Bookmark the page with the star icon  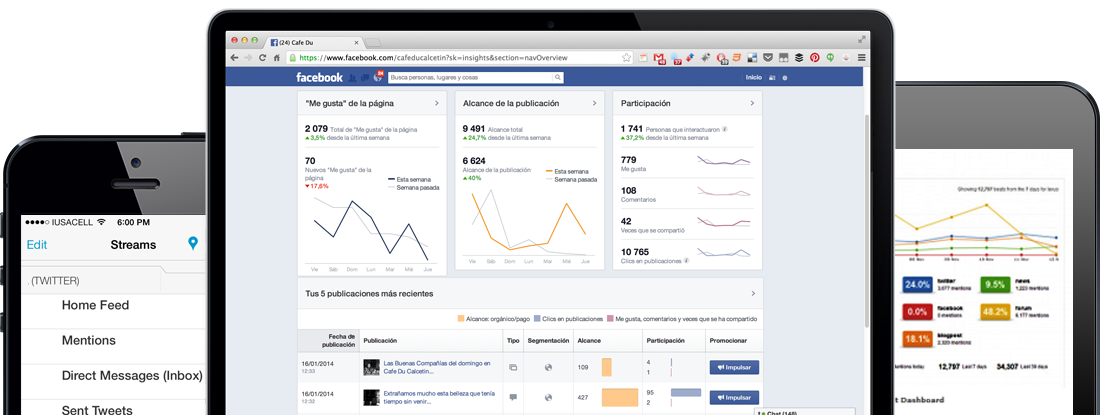626,57
